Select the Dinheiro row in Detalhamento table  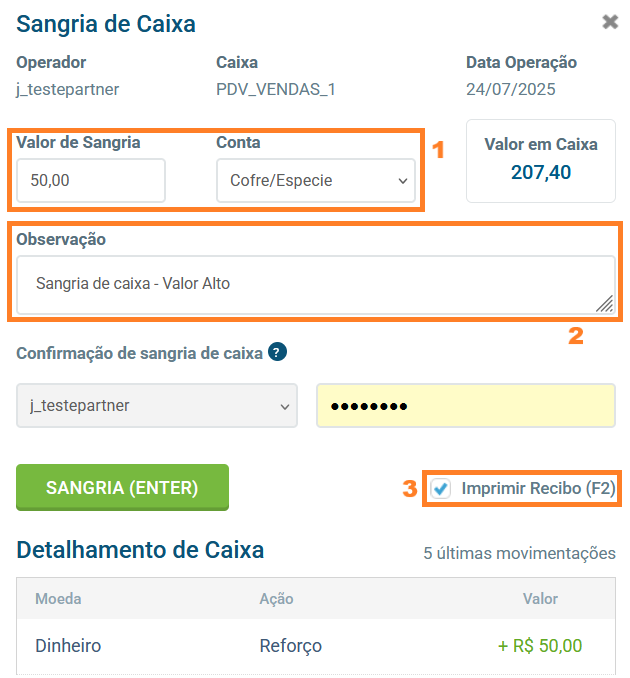click(x=68, y=646)
